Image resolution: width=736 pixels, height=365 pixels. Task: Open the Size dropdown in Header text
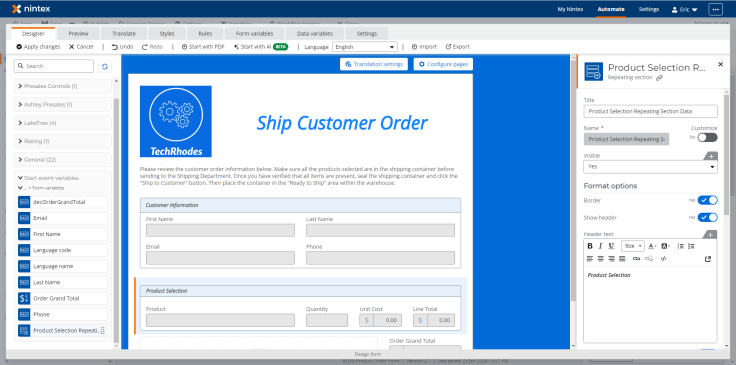tap(633, 246)
